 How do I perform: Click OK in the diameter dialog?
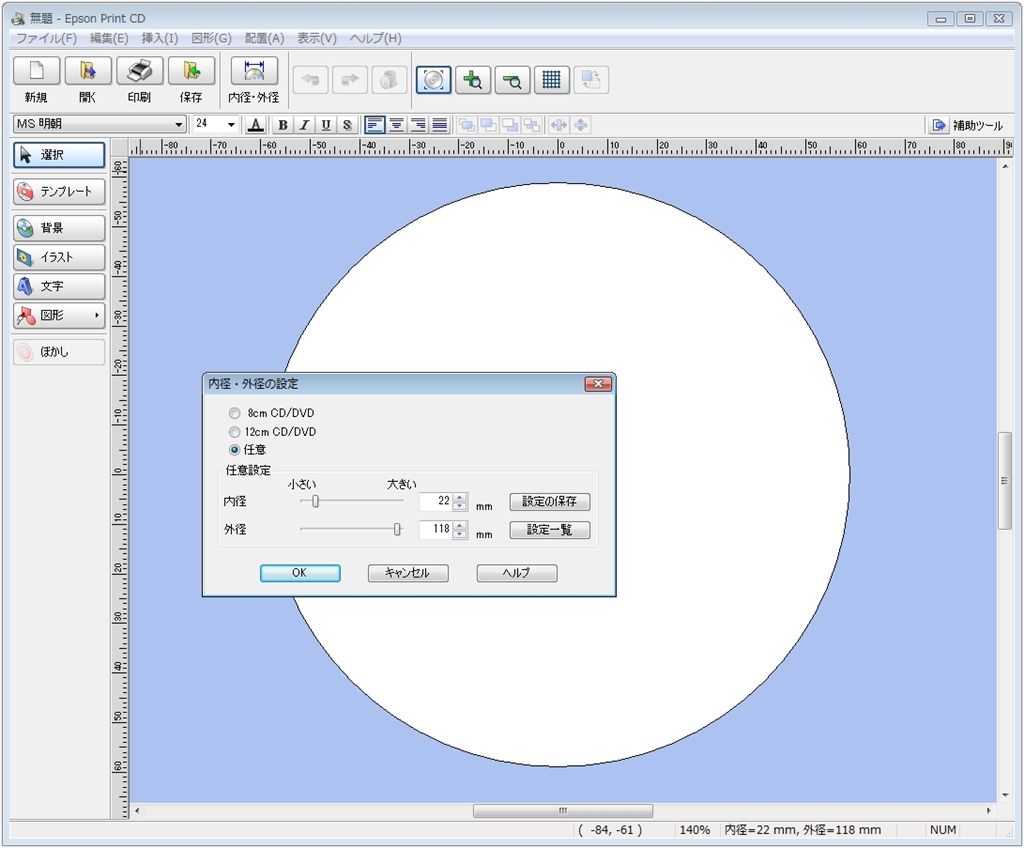point(300,573)
